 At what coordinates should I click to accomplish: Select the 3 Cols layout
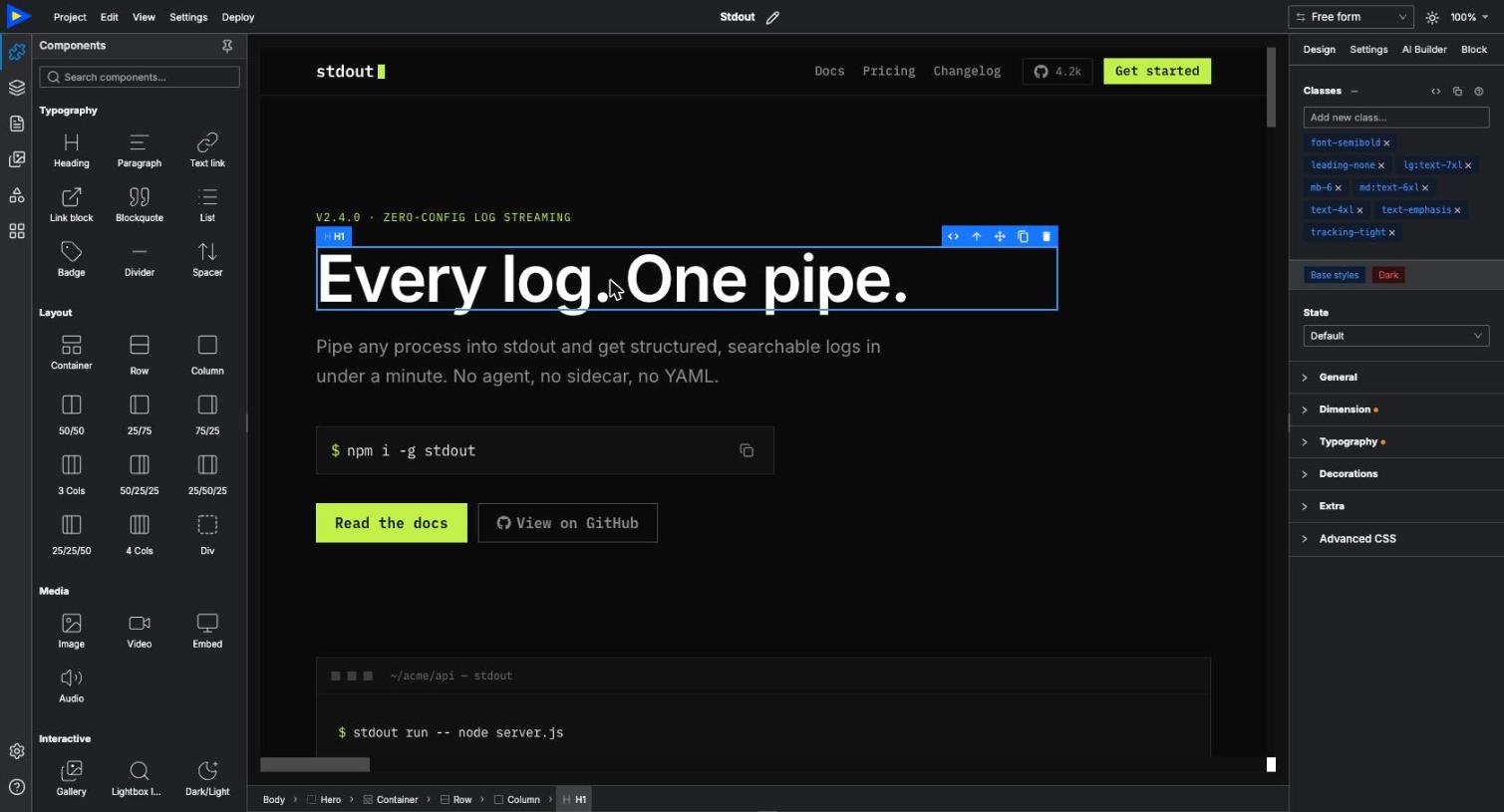pyautogui.click(x=72, y=474)
